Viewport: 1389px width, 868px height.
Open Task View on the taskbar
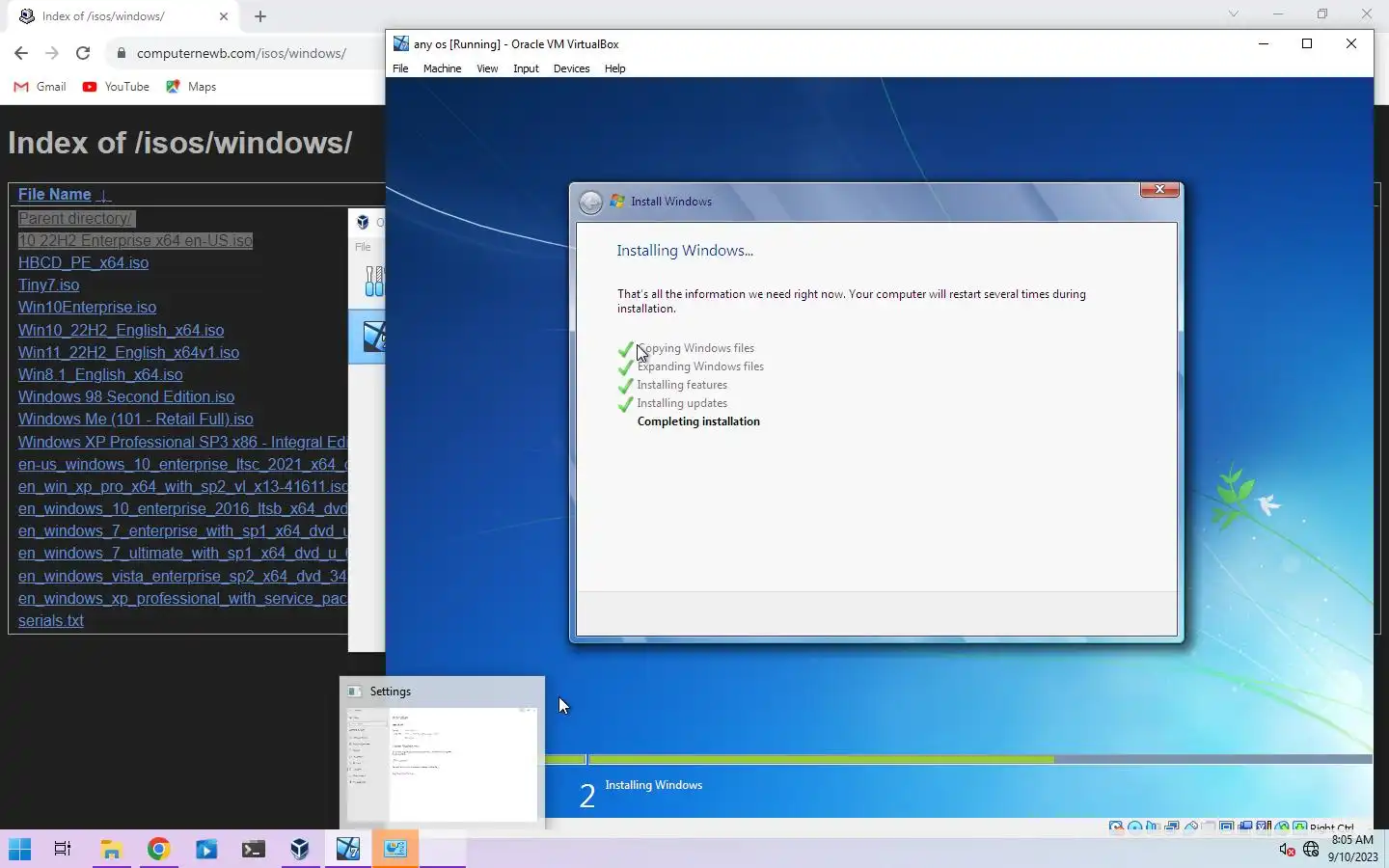coord(63,849)
